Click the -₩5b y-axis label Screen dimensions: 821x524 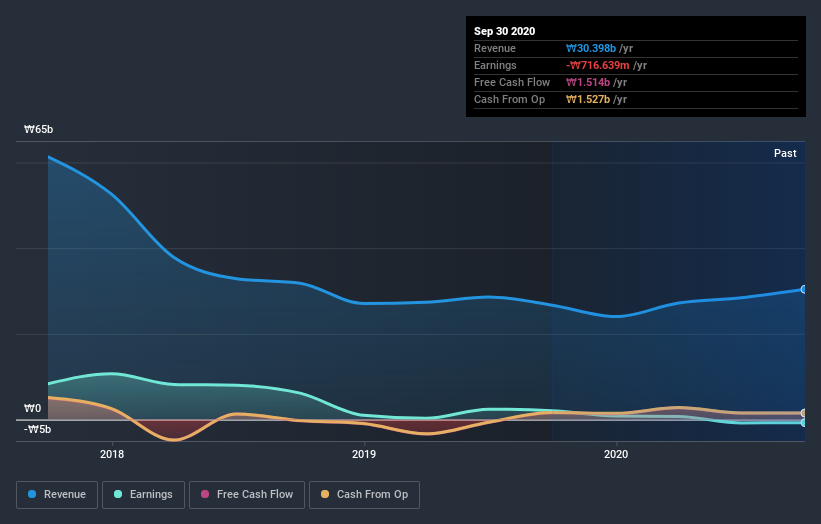[38, 429]
